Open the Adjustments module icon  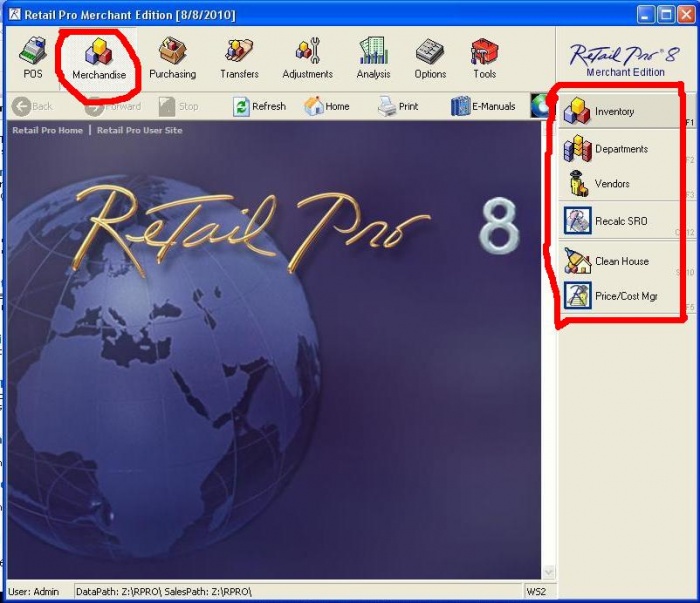click(308, 58)
